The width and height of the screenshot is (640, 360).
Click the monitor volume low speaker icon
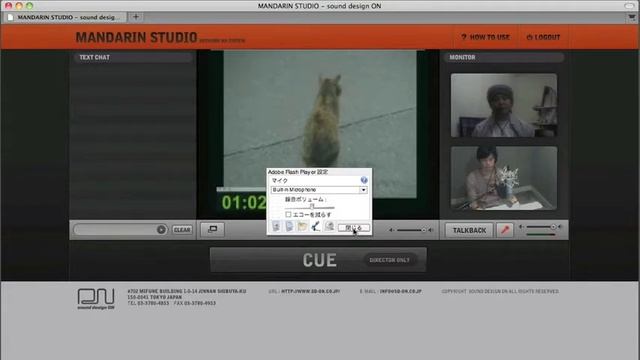pyautogui.click(x=522, y=227)
